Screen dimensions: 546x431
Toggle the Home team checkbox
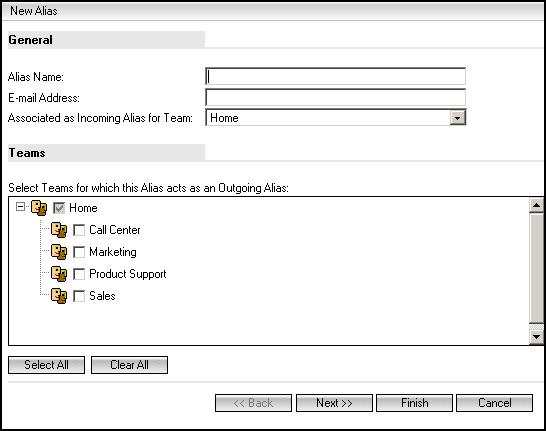click(59, 208)
